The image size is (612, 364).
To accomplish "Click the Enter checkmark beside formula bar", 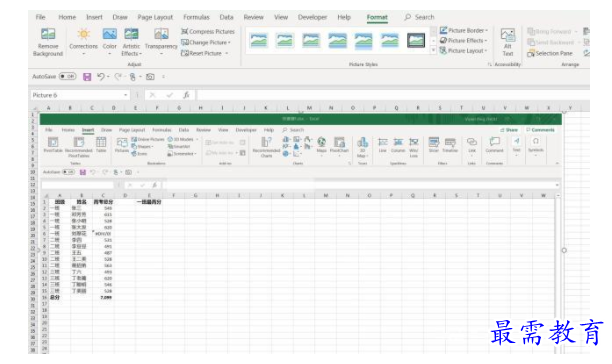I will pyautogui.click(x=170, y=95).
